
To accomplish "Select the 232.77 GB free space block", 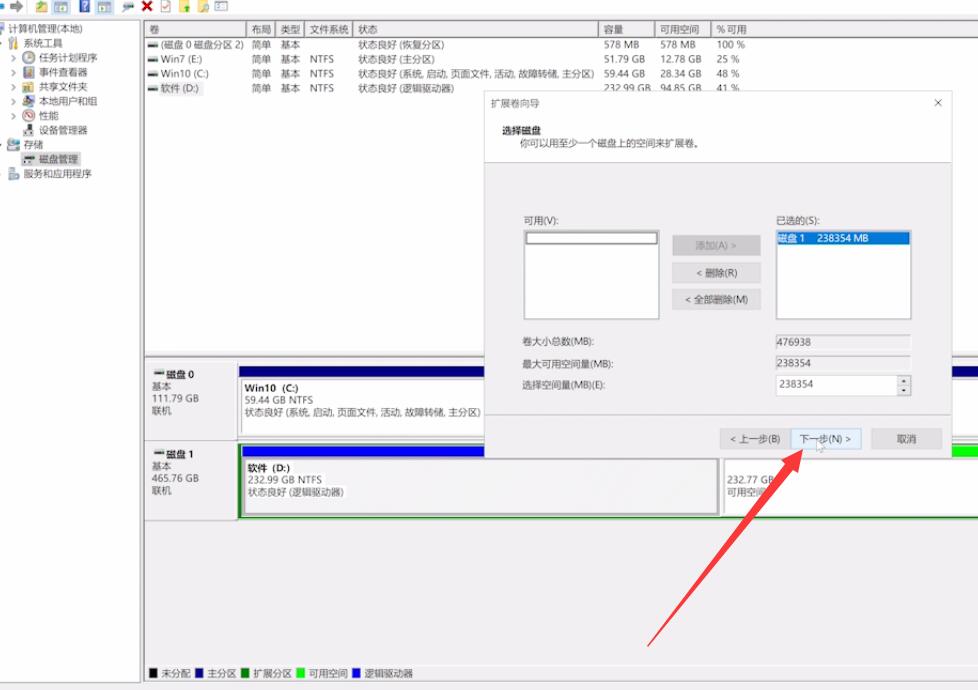I will [850, 487].
